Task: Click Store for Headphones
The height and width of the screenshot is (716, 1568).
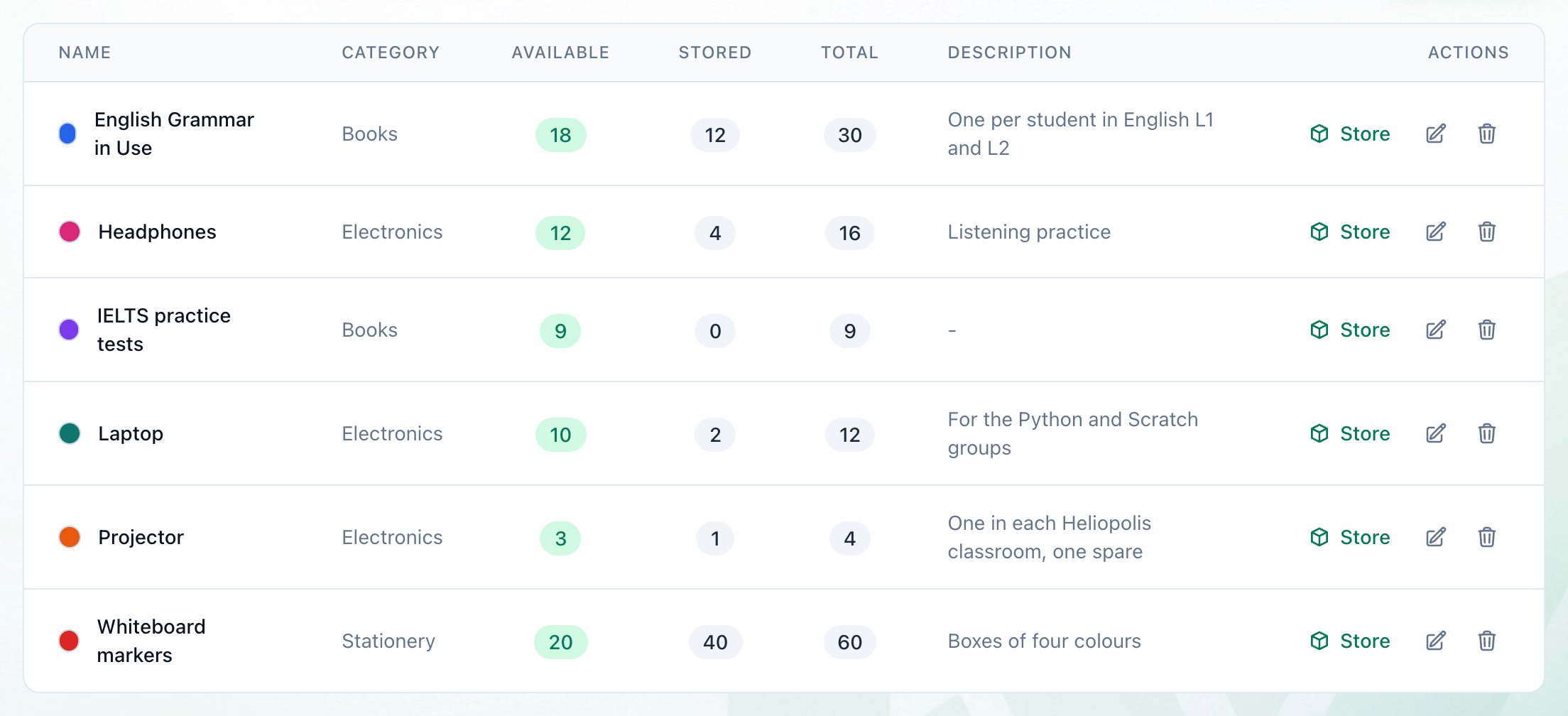Action: 1350,232
